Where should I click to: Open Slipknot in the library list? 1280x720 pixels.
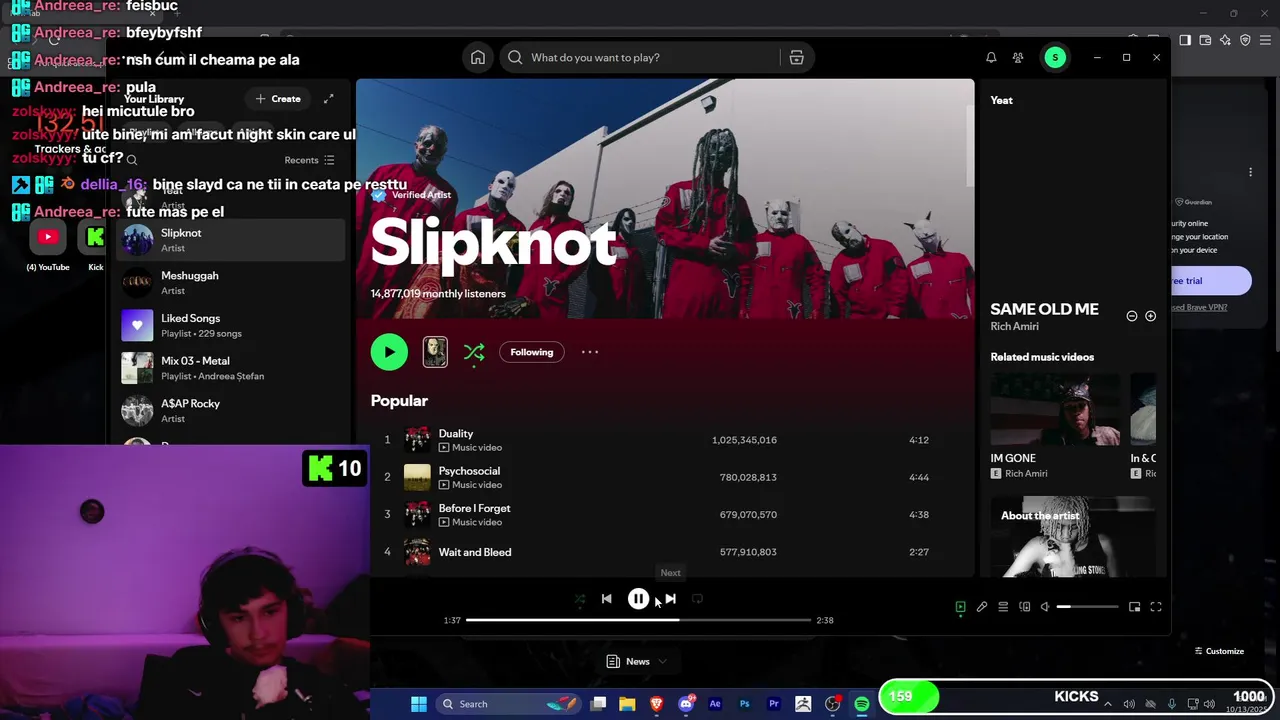click(231, 241)
